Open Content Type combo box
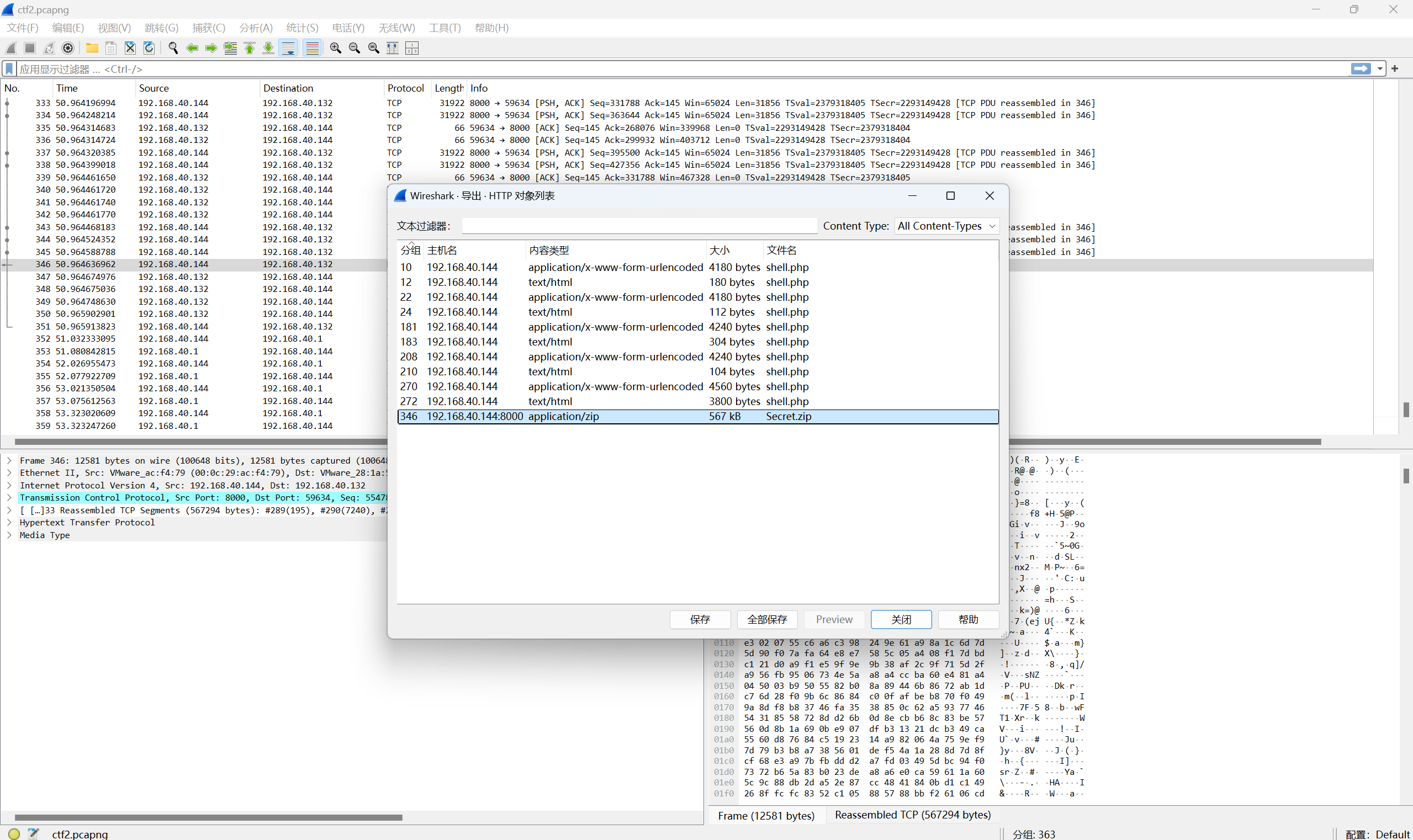The image size is (1413, 840). [x=946, y=226]
